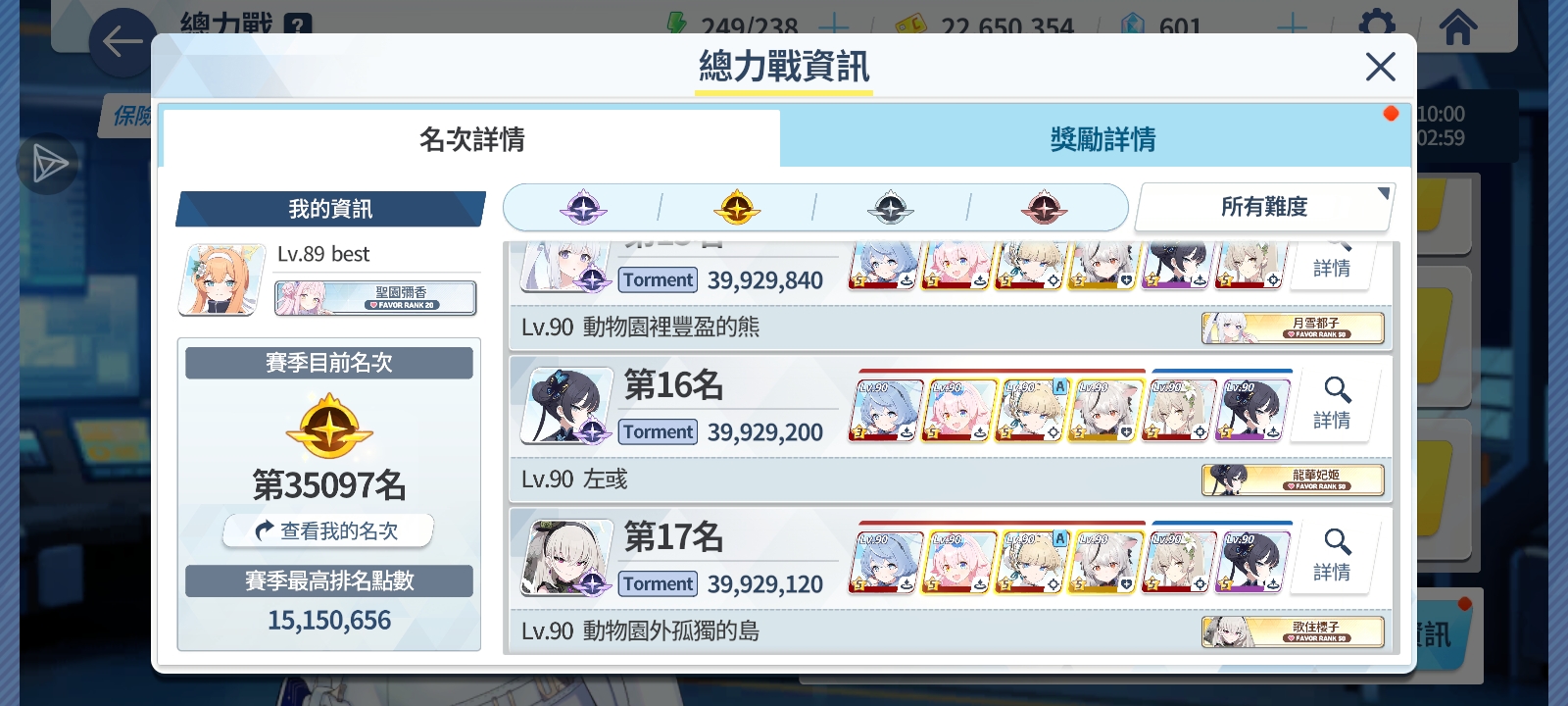Go to home via house icon
Screen dimensions: 1568x706
point(1457,25)
